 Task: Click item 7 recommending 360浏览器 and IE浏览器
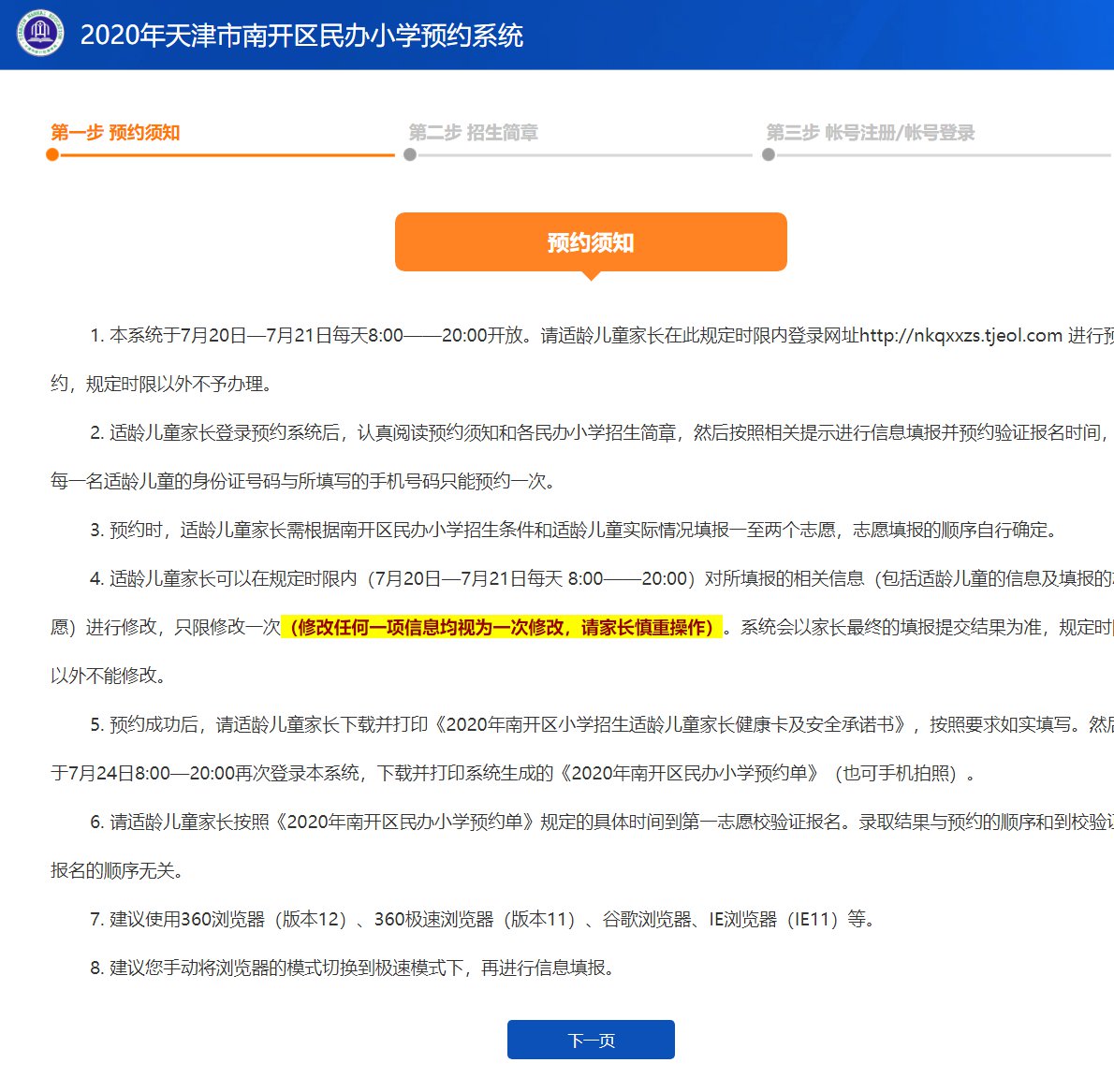point(482,919)
